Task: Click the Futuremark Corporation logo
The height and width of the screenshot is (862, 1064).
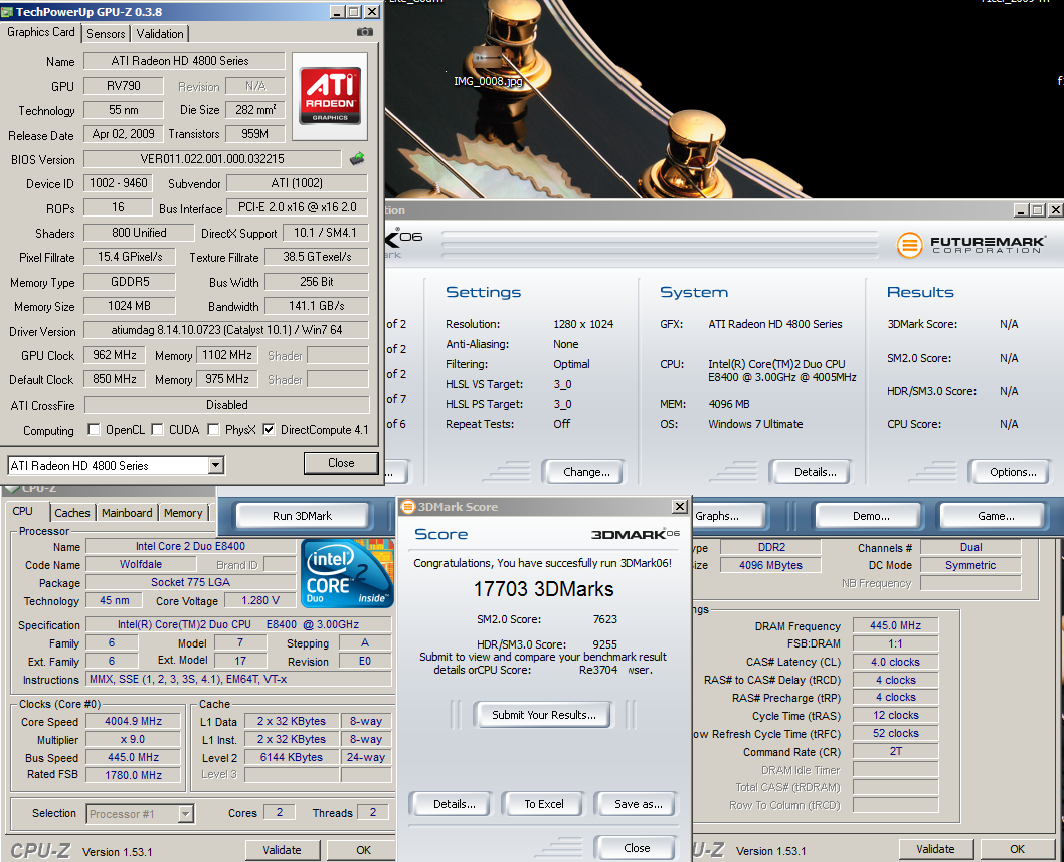Action: pos(971,244)
